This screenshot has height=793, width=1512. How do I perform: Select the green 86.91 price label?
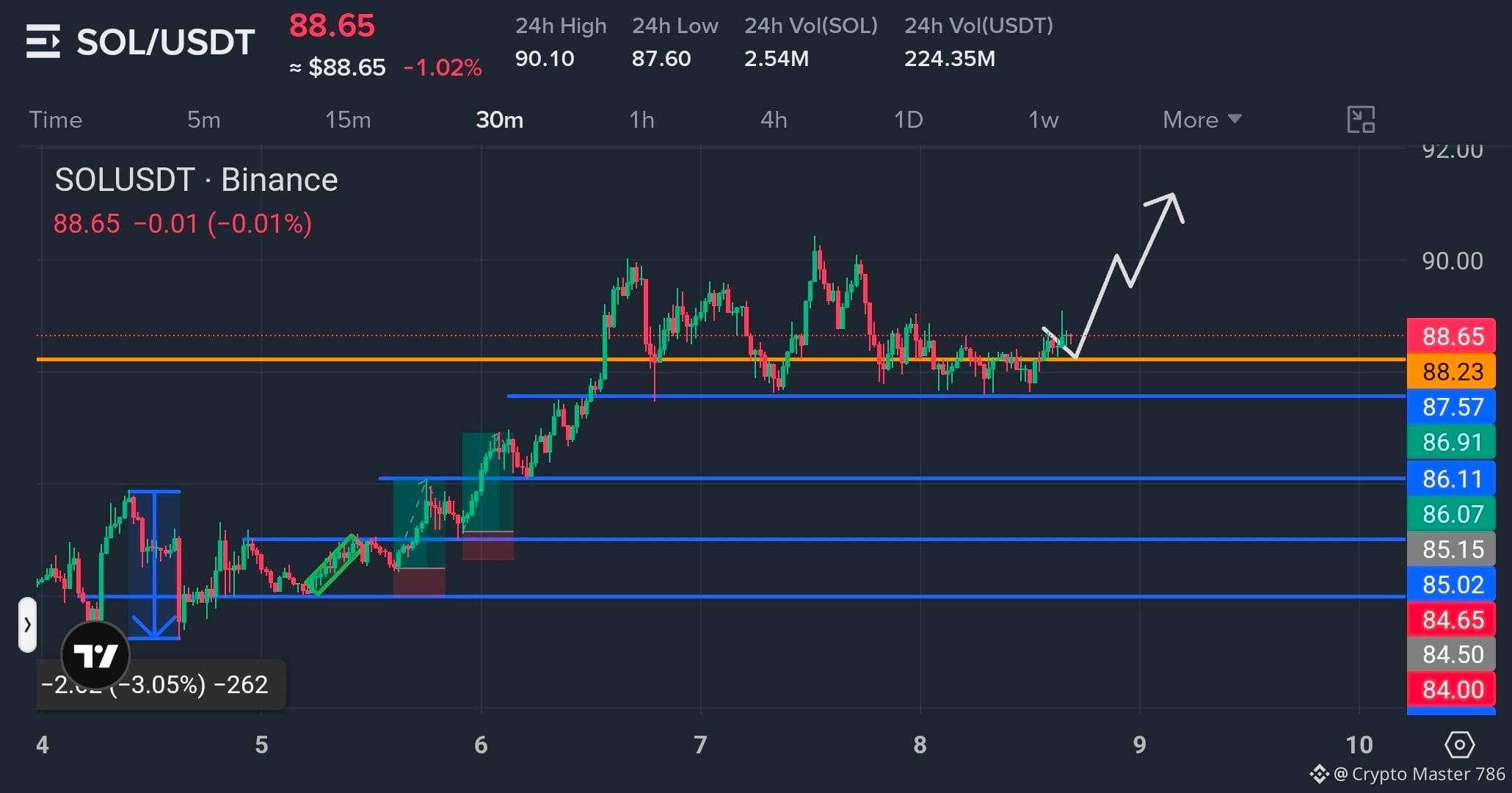pos(1451,442)
